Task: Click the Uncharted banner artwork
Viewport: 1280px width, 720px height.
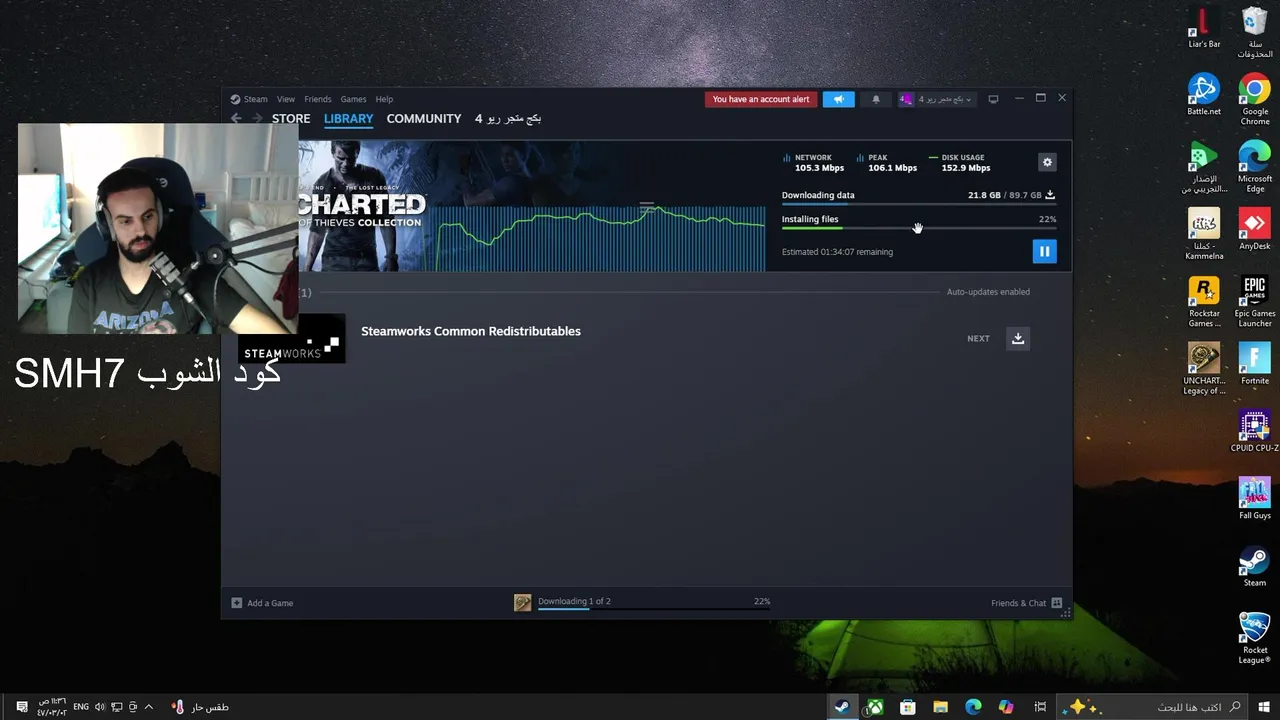Action: pyautogui.click(x=362, y=206)
